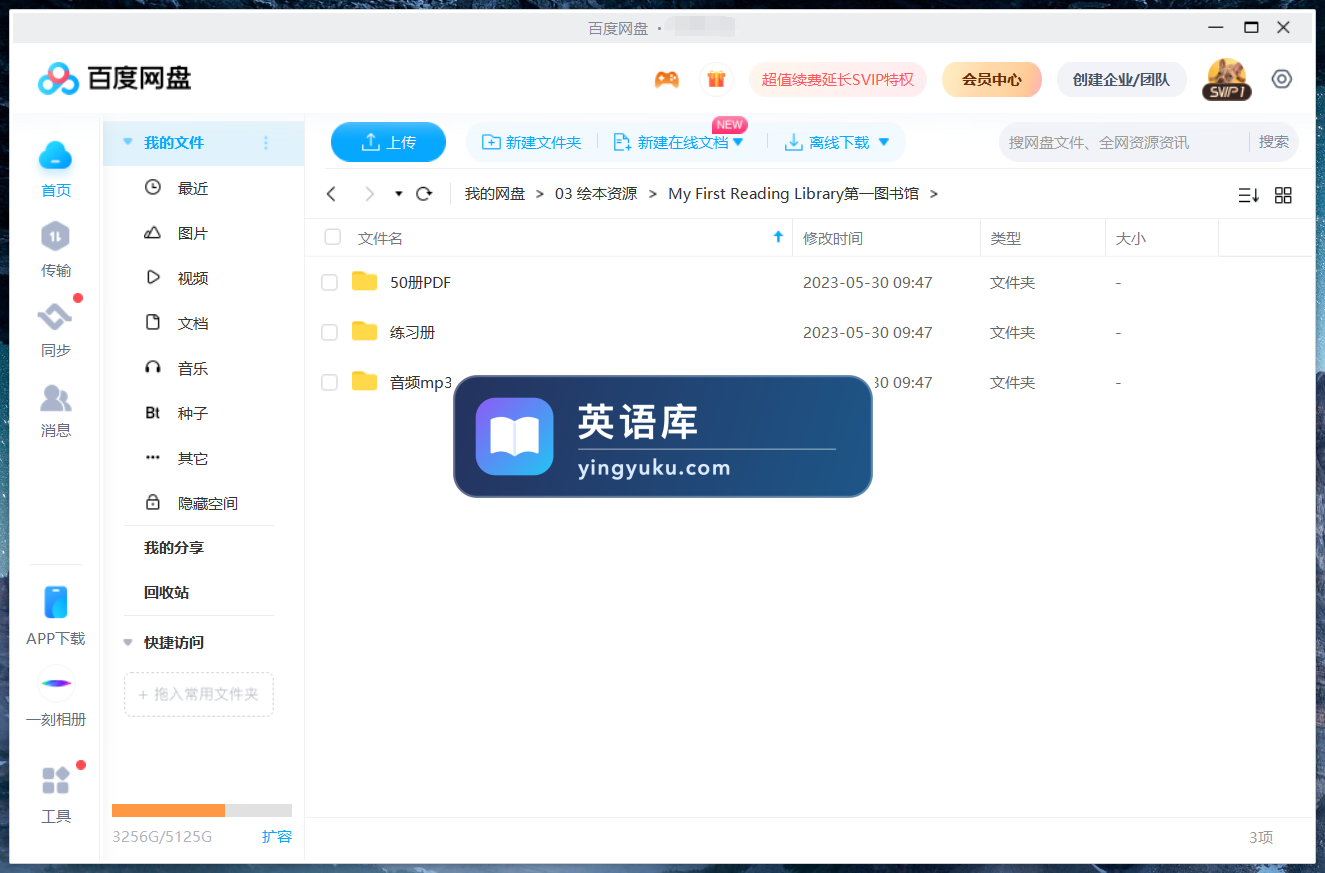Open the 传输 transfer icon

pos(56,237)
